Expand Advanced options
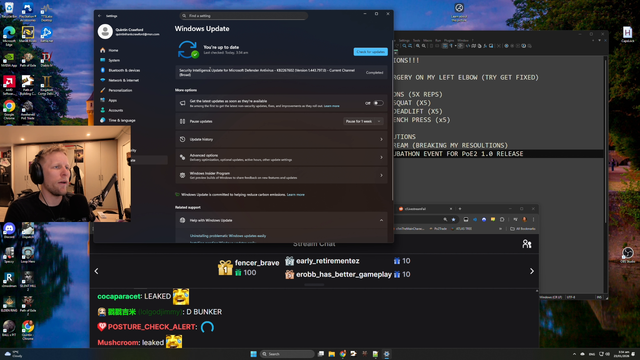The width and height of the screenshot is (640, 360). [281, 157]
